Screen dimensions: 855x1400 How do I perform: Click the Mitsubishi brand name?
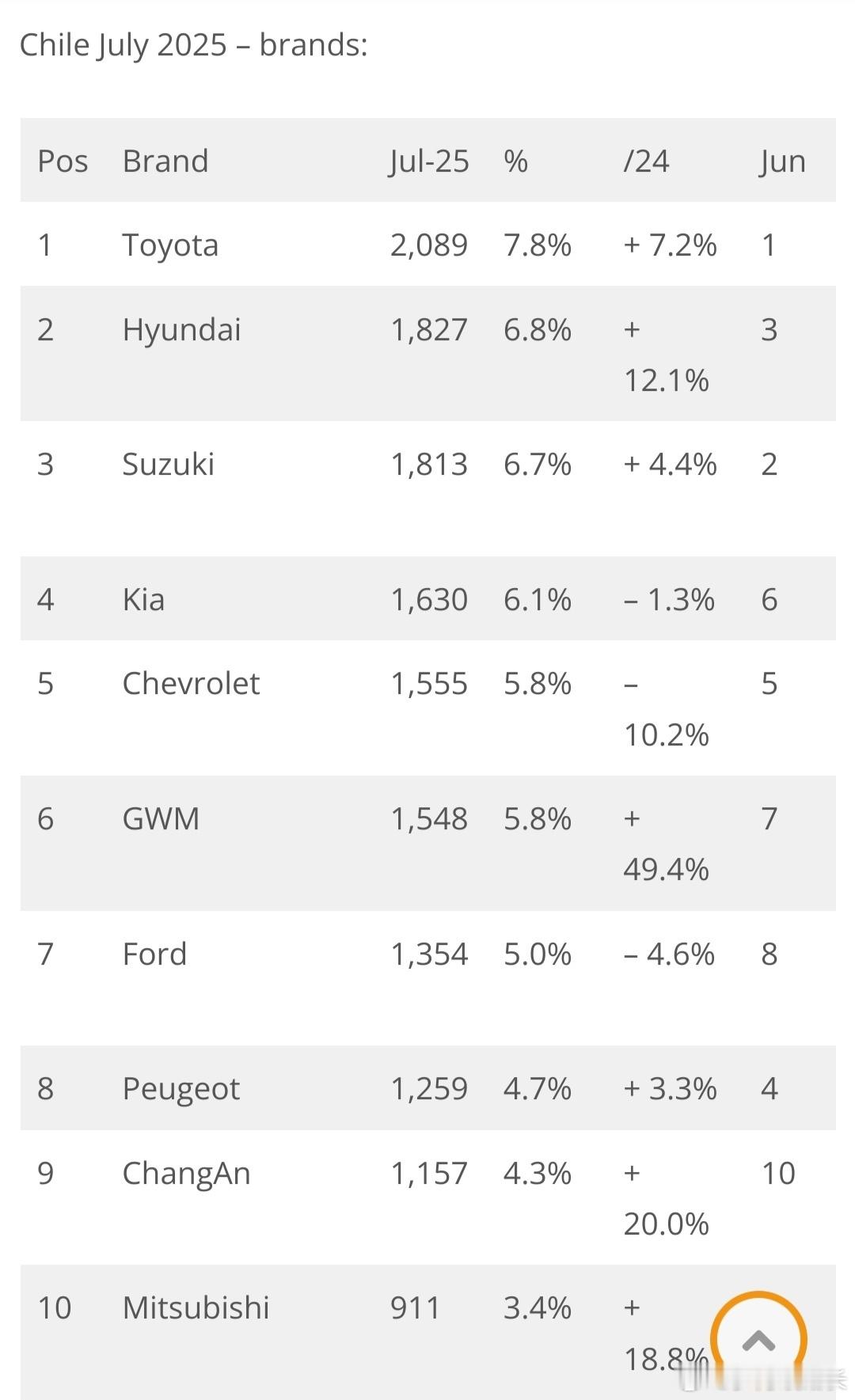[196, 1307]
